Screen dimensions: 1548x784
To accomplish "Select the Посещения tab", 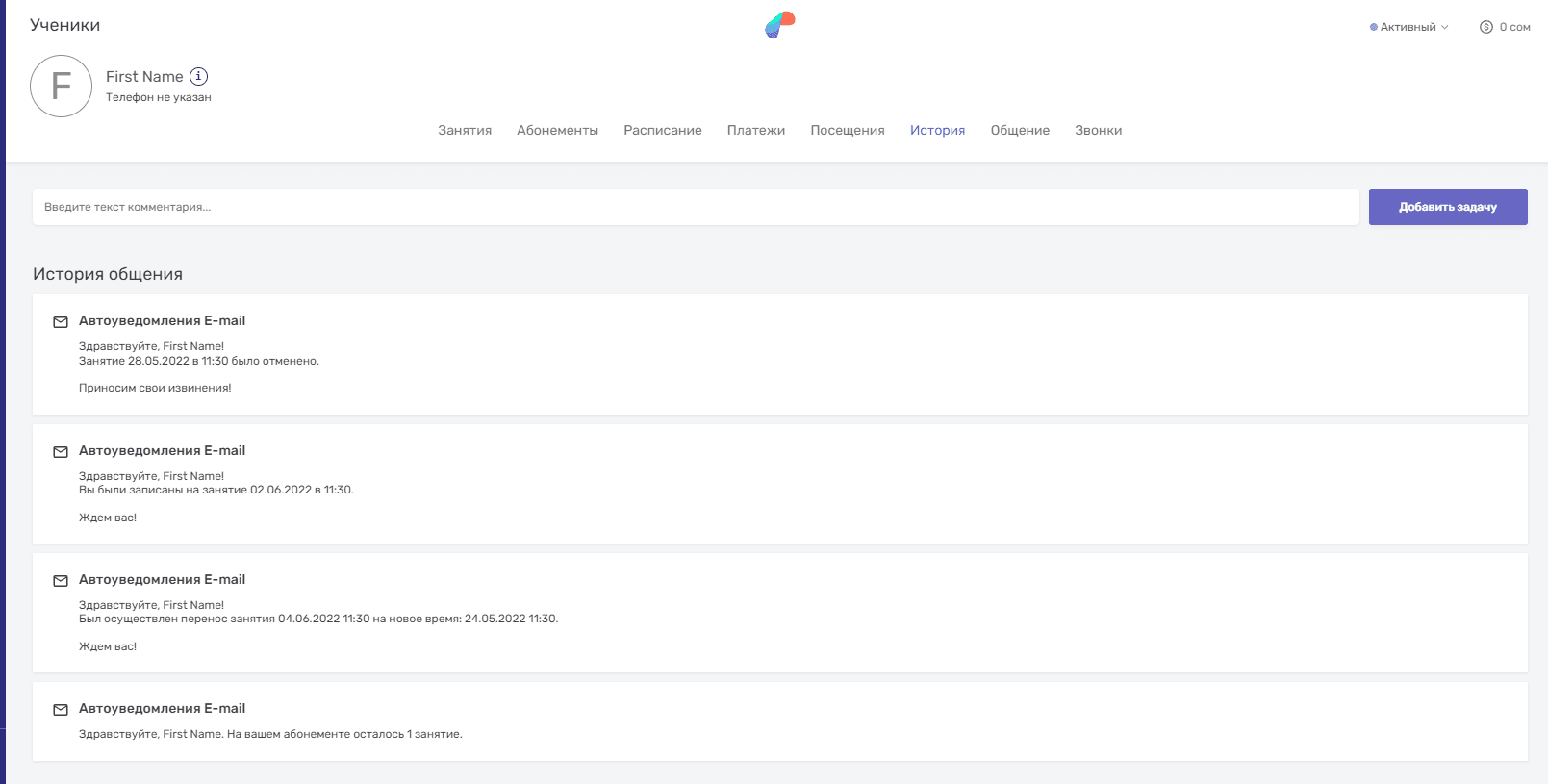I will coord(847,131).
